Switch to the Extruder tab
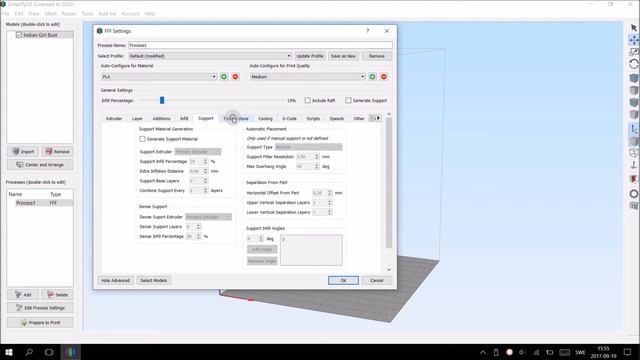640x360 pixels. (114, 119)
